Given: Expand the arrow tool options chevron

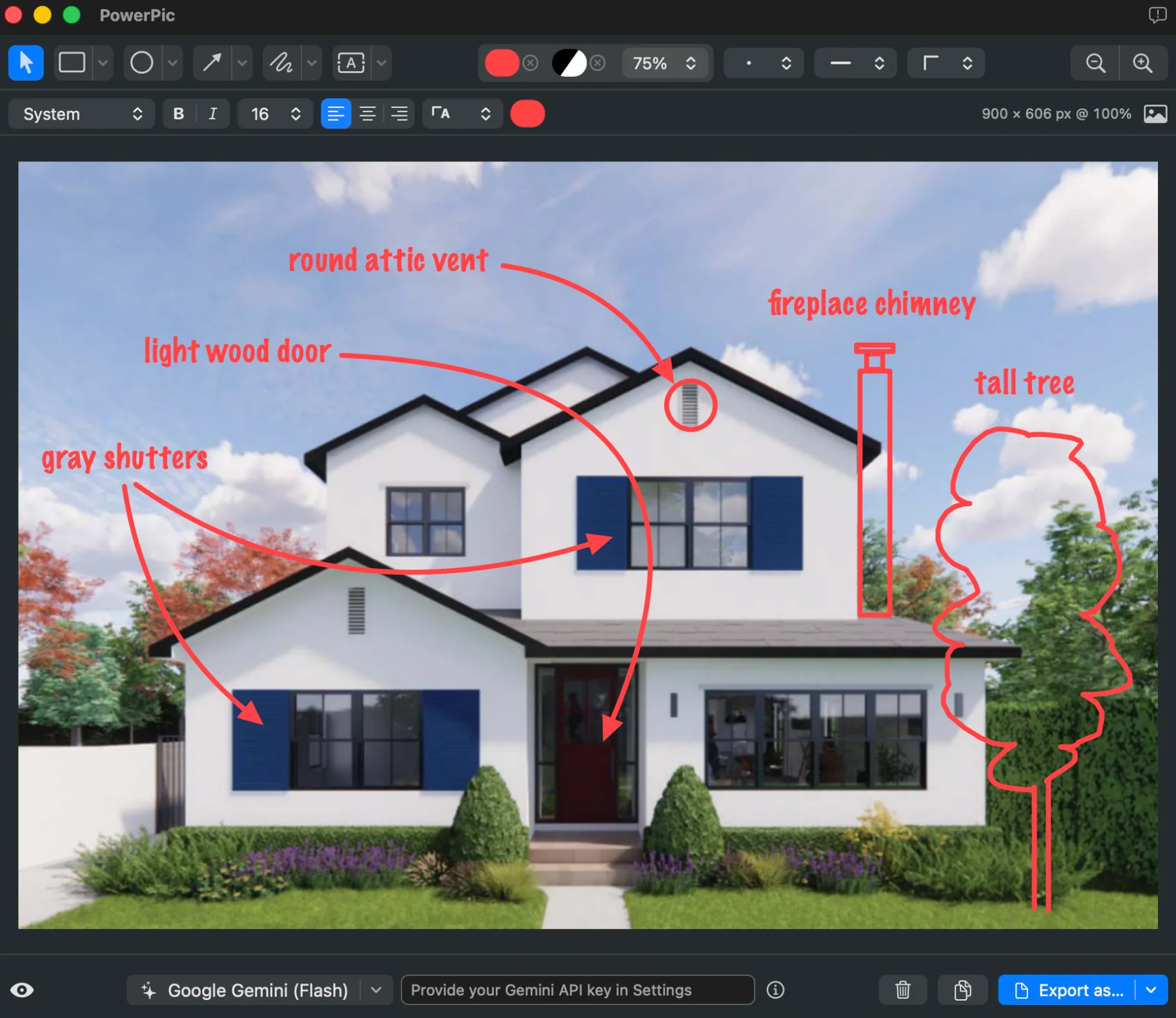Looking at the screenshot, I should pos(242,63).
